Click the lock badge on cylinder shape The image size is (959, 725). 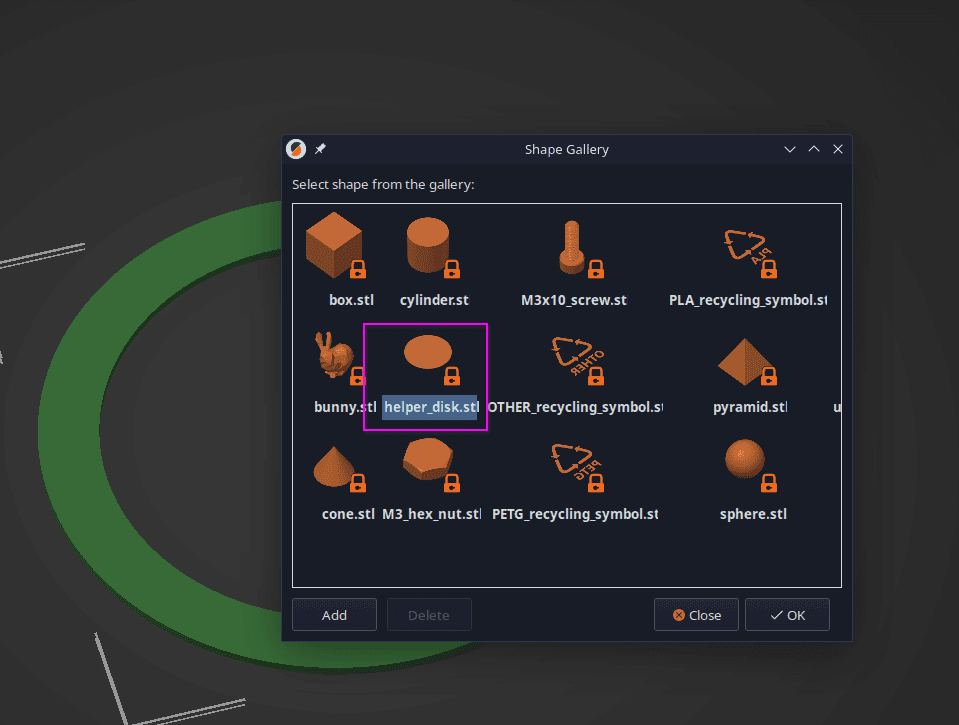tap(452, 269)
